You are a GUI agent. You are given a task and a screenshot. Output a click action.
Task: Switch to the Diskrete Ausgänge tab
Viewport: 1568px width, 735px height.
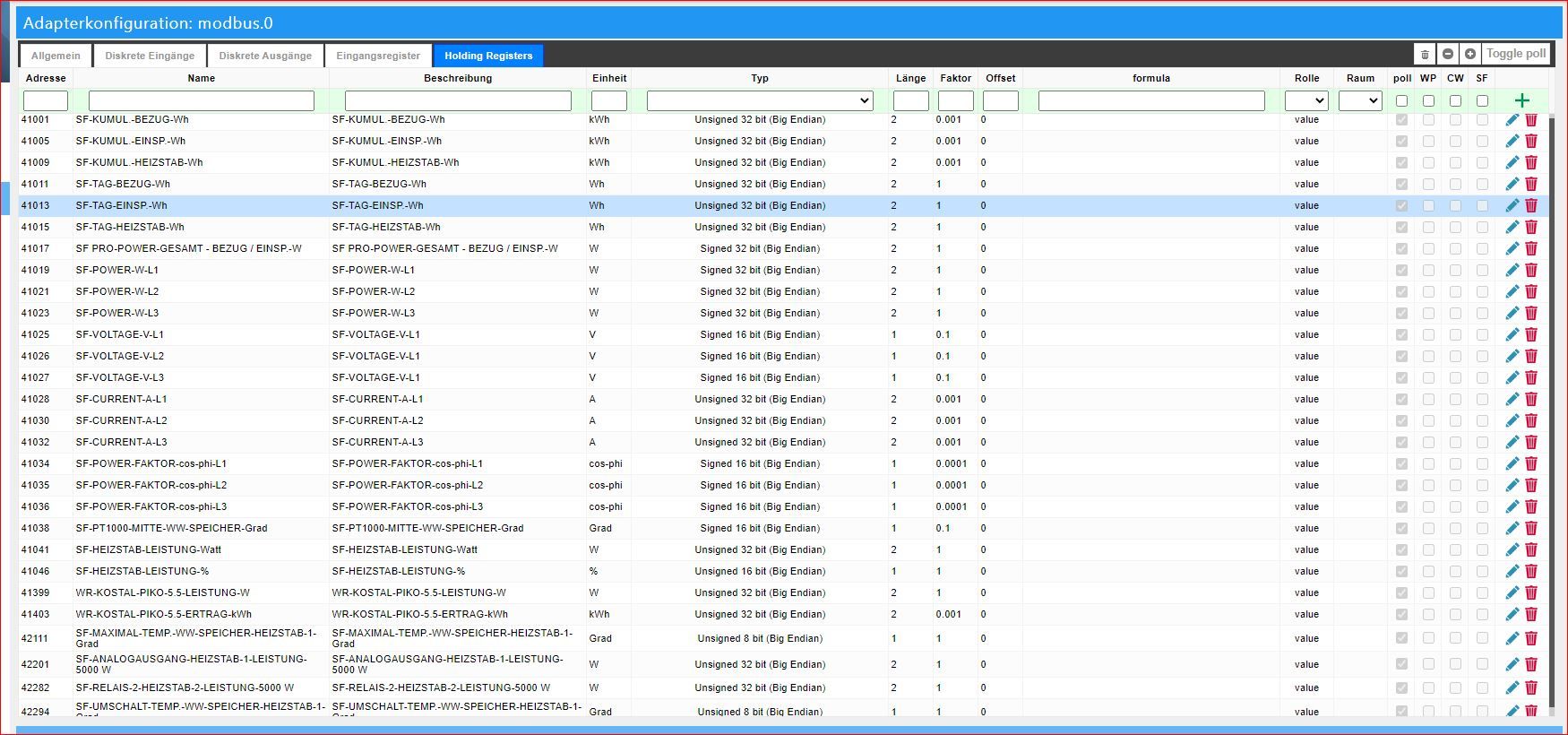pyautogui.click(x=265, y=56)
